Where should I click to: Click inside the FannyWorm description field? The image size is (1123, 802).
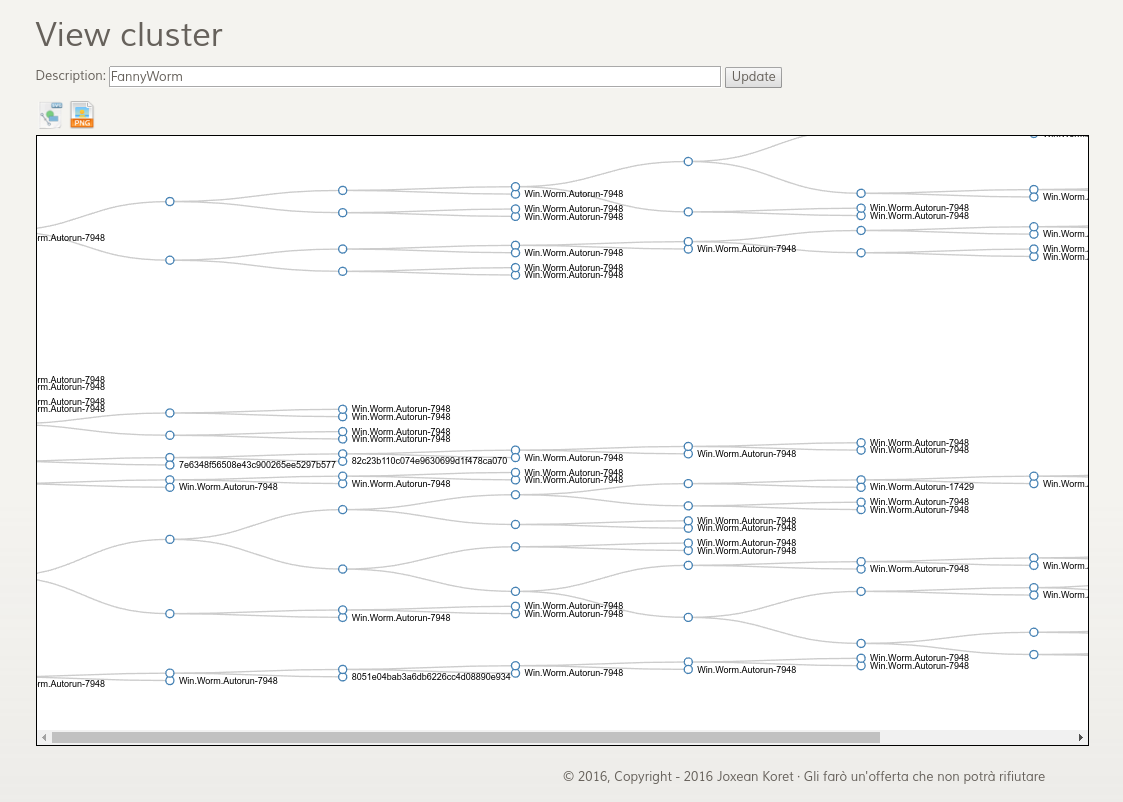point(413,76)
